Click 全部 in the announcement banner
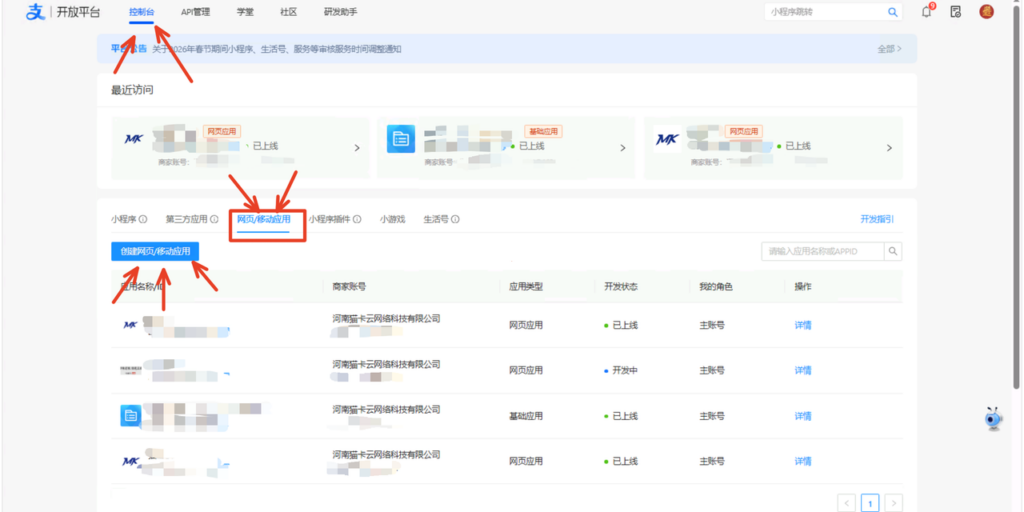1024x512 pixels. 889,49
